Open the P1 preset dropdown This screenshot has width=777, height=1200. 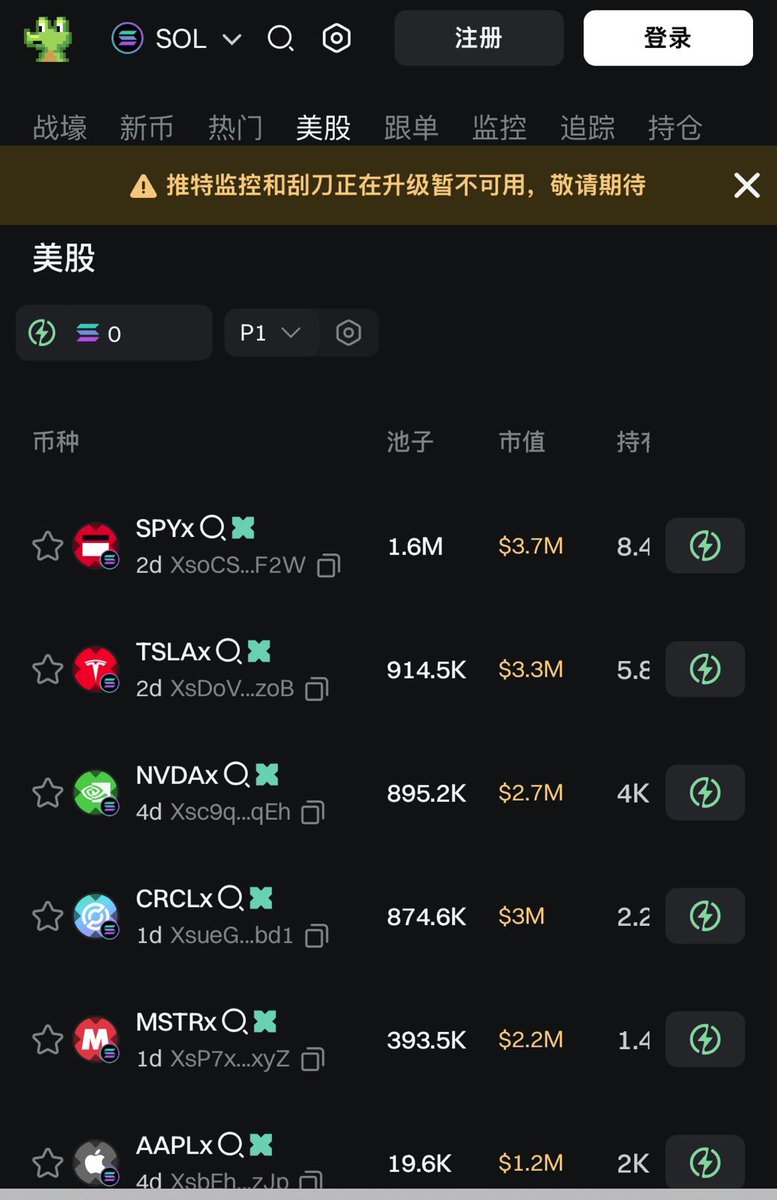pyautogui.click(x=271, y=333)
